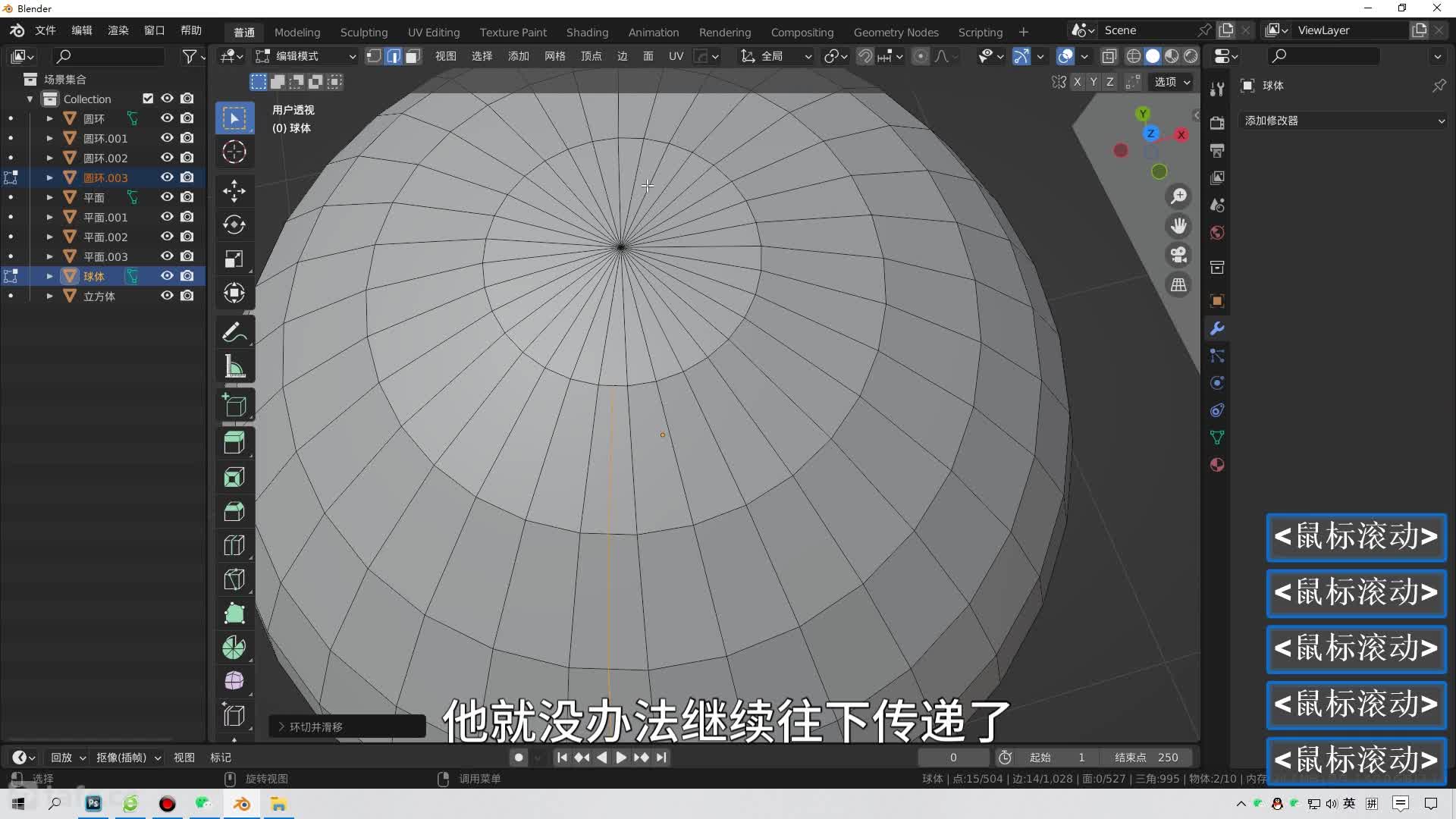The width and height of the screenshot is (1456, 819).
Task: Enable edge select mode
Action: pos(394,56)
